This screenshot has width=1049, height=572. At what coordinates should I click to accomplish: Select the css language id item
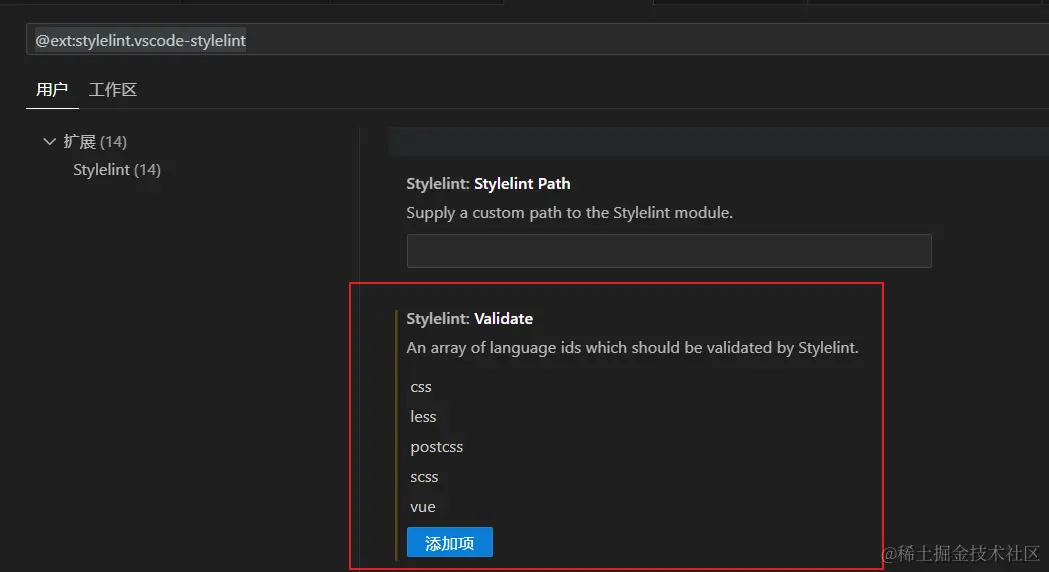(x=421, y=387)
